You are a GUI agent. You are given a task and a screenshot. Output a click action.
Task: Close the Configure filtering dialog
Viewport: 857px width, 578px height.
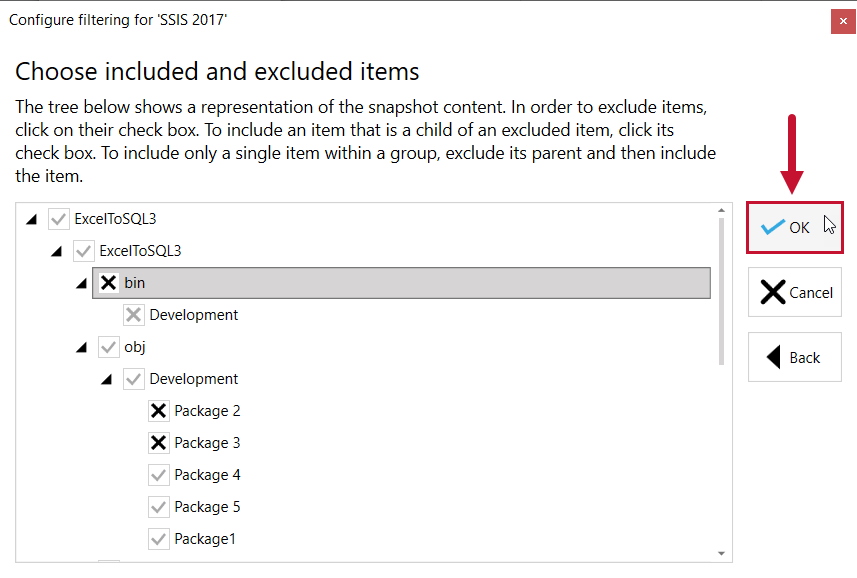pos(843,21)
